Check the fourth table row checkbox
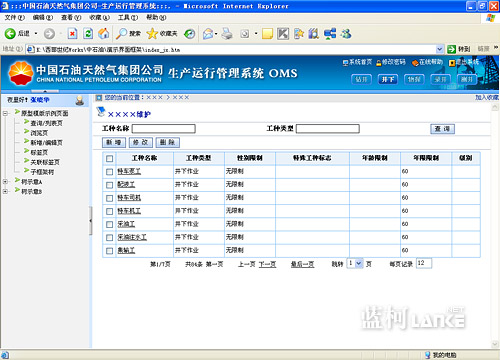 pos(109,211)
